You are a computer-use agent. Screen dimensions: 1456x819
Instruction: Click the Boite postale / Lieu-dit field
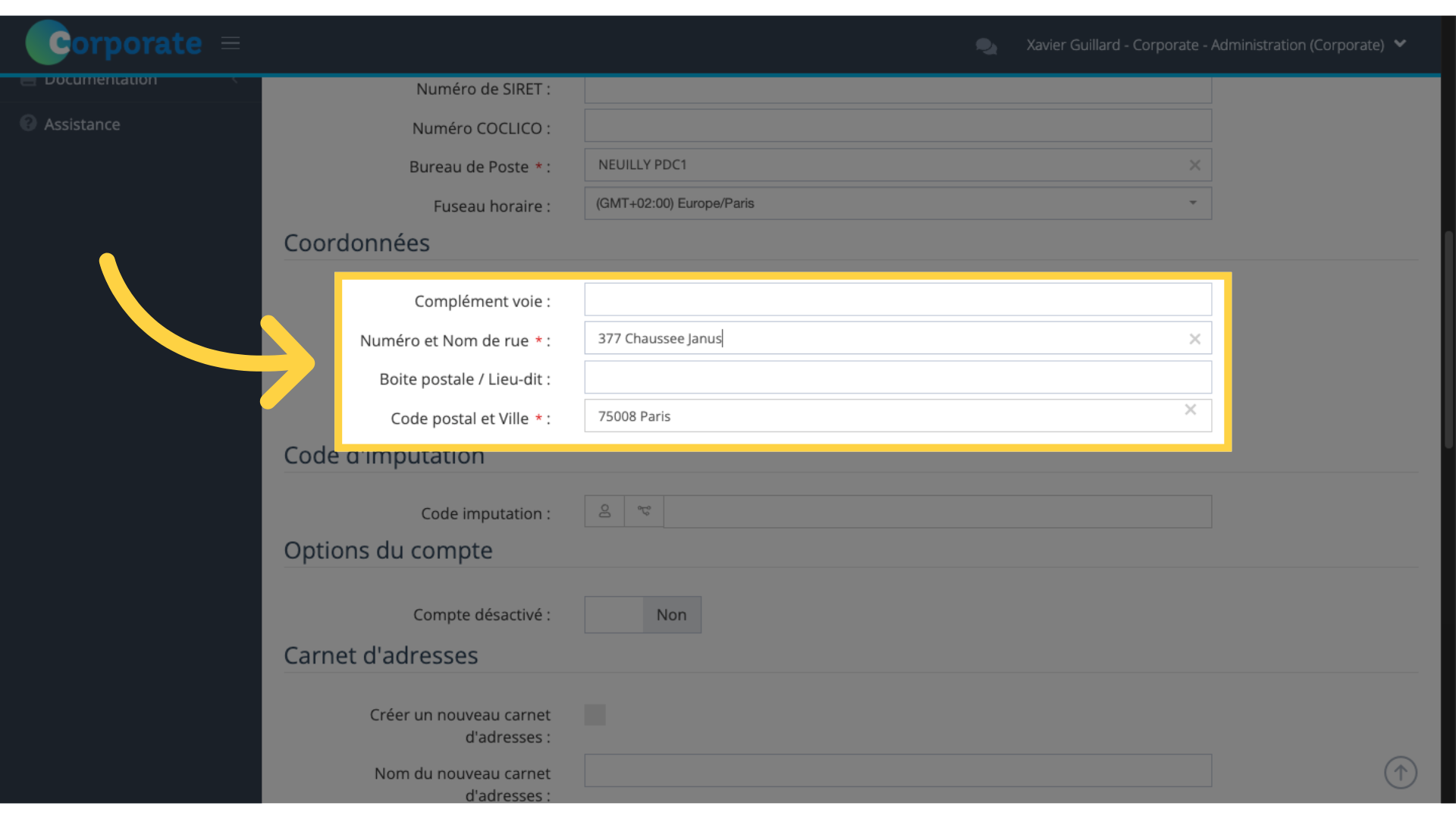point(897,378)
